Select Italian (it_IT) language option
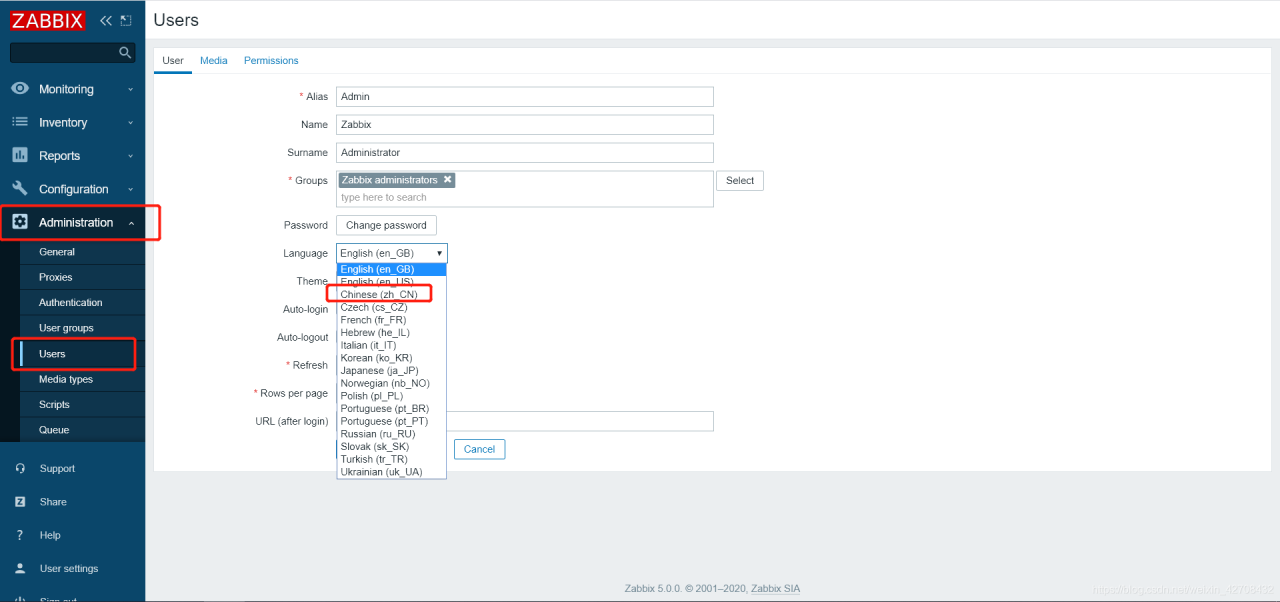 point(391,345)
